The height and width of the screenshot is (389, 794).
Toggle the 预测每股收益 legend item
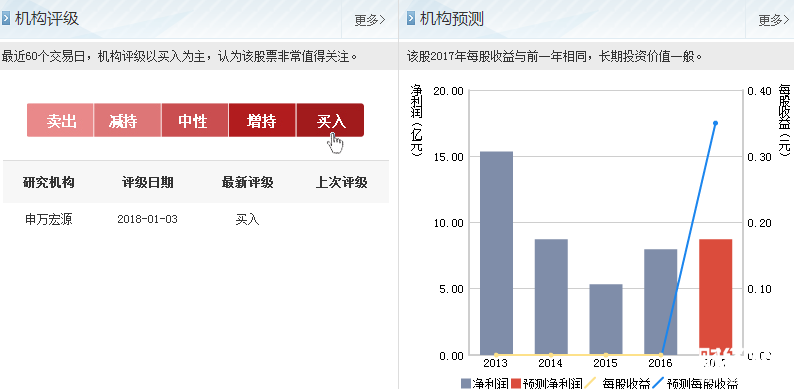tap(695, 383)
